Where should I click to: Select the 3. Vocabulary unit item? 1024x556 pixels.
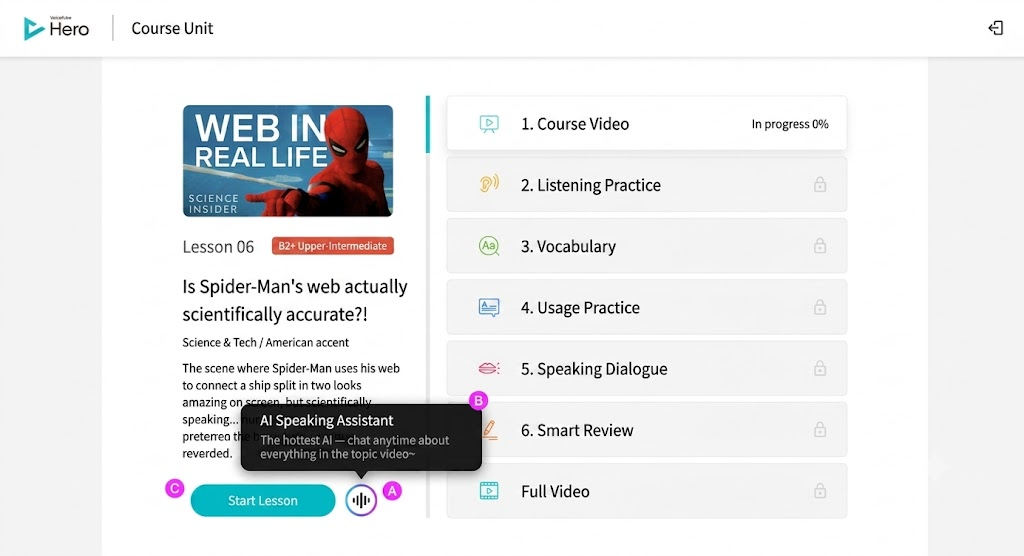pyautogui.click(x=647, y=246)
